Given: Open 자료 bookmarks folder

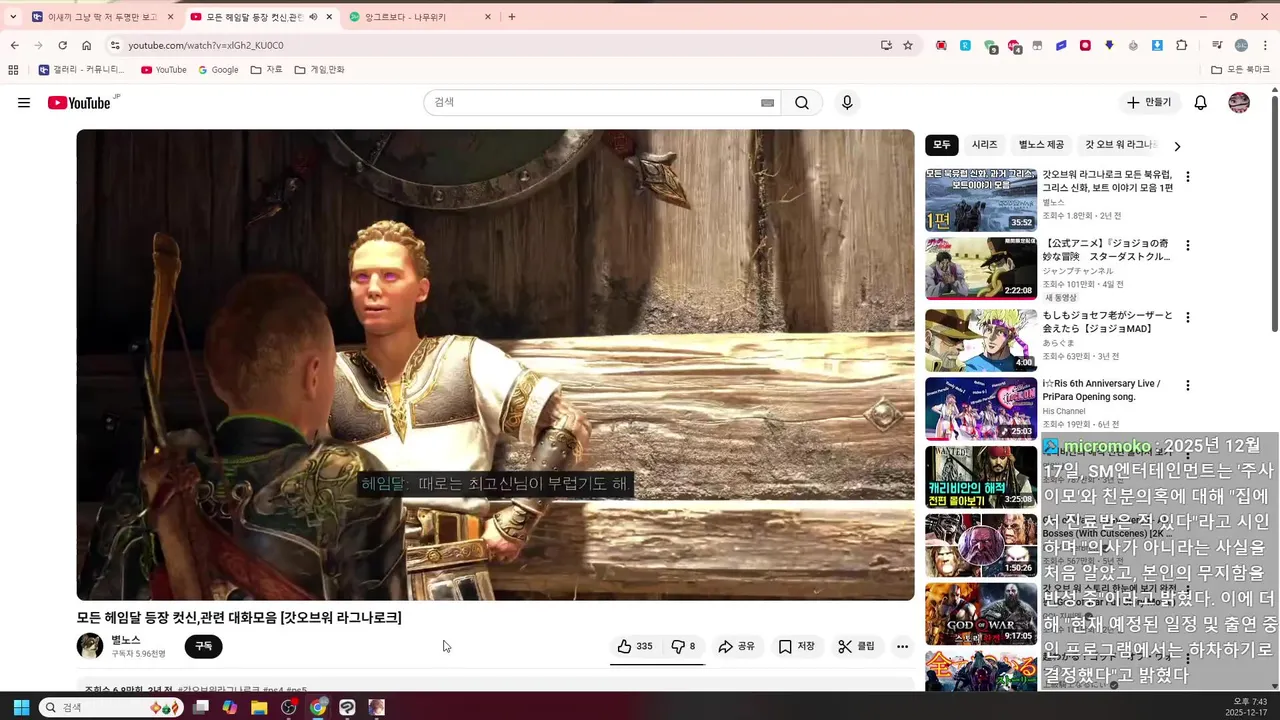Looking at the screenshot, I should (267, 70).
